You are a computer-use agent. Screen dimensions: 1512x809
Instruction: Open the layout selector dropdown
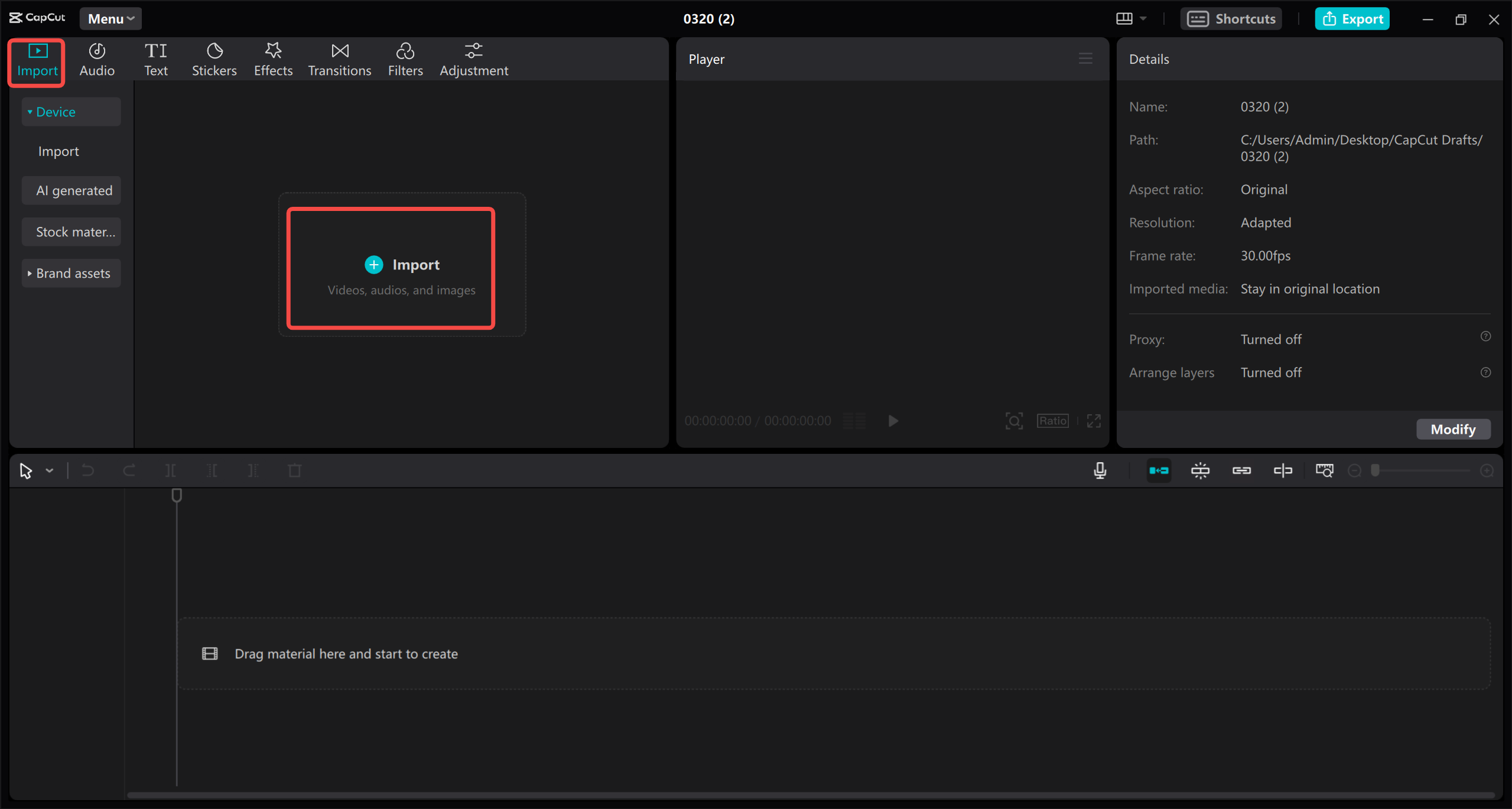[x=1131, y=19]
